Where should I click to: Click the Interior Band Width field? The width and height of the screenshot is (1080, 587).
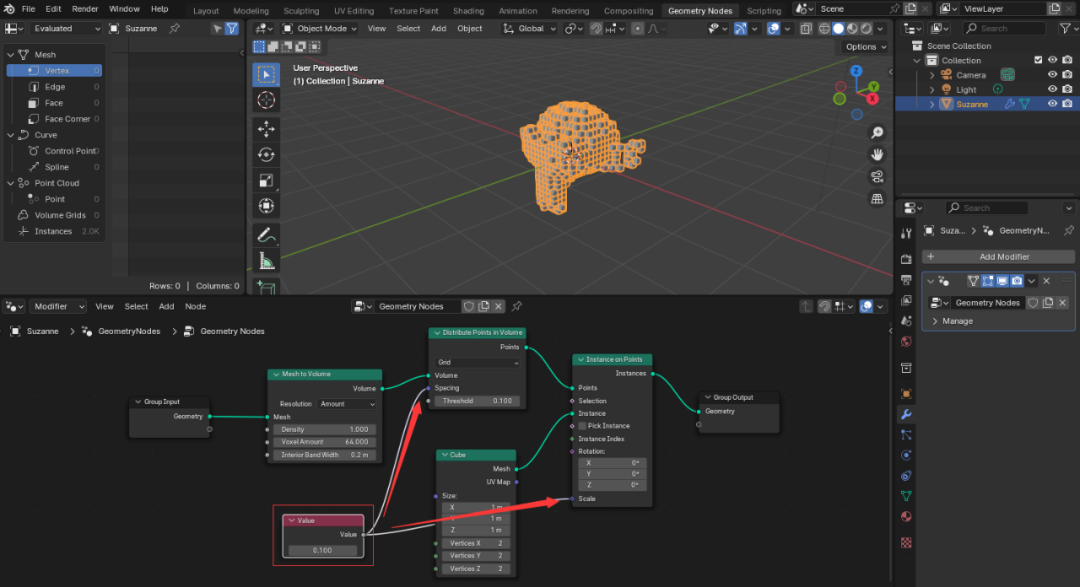click(x=324, y=455)
